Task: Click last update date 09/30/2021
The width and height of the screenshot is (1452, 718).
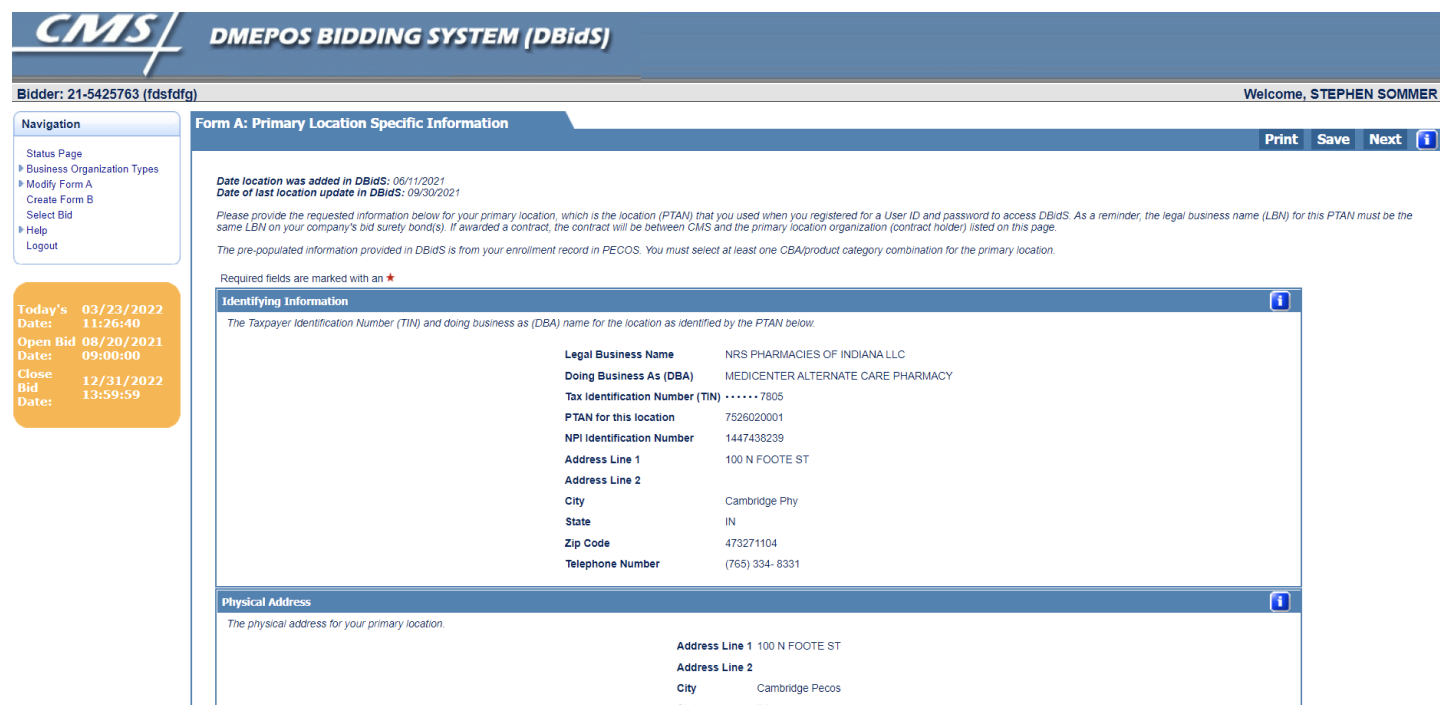Action: click(434, 192)
